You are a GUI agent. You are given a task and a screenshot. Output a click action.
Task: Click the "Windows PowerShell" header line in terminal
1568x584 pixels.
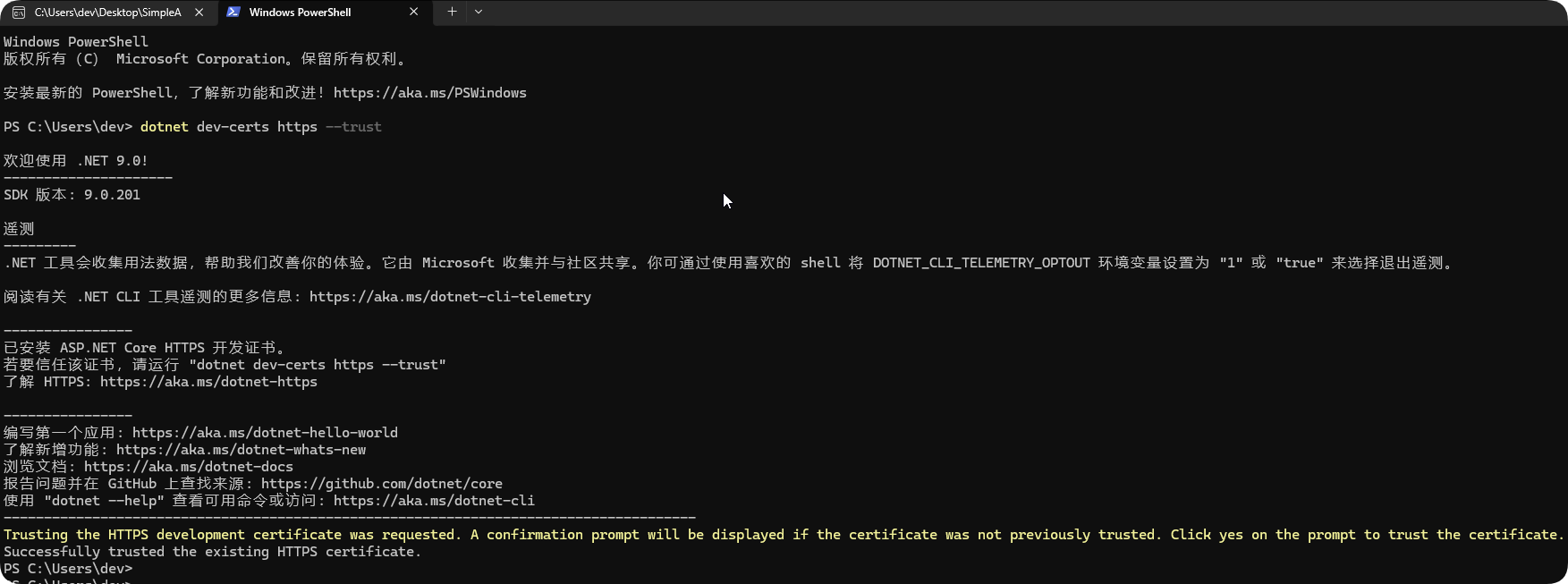pyautogui.click(x=76, y=42)
